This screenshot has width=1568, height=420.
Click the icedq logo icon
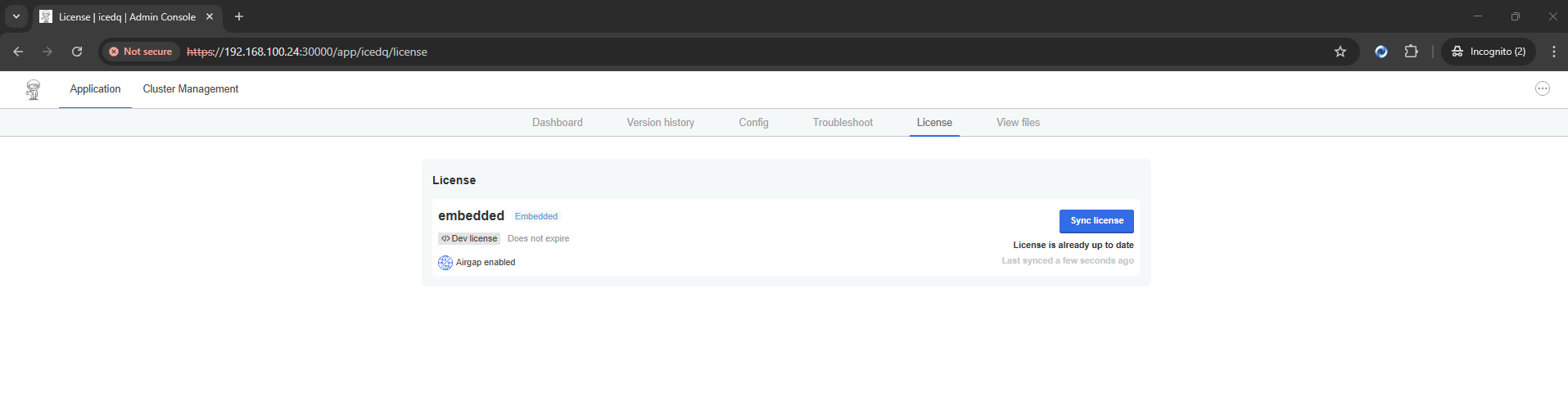point(33,89)
